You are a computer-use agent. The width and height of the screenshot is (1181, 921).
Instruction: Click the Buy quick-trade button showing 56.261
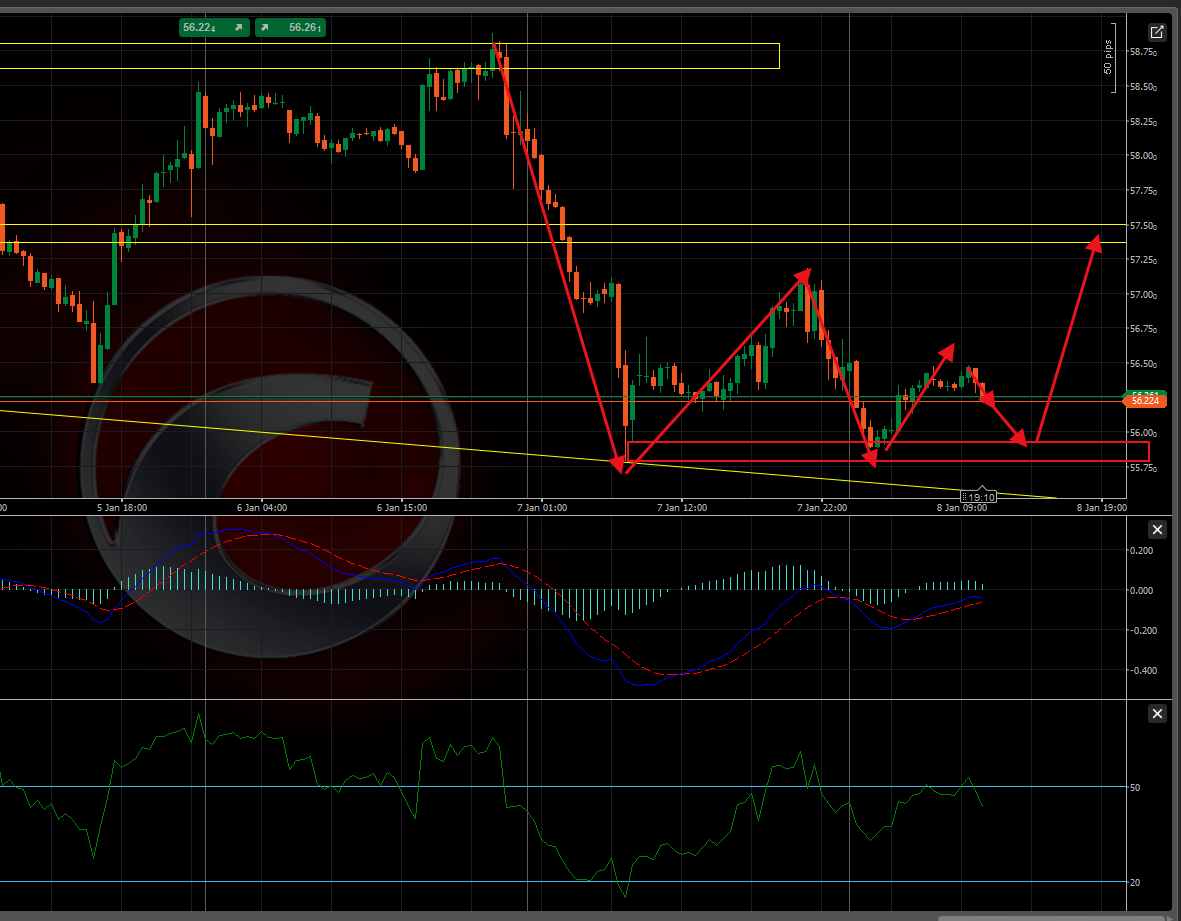pos(291,28)
